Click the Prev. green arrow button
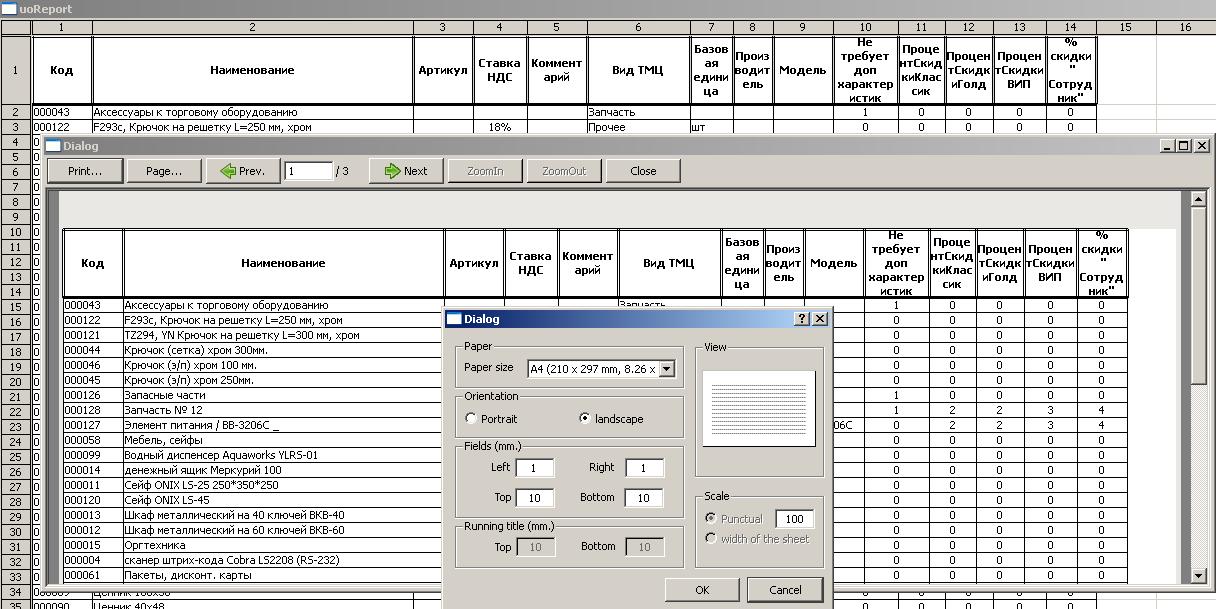 243,171
